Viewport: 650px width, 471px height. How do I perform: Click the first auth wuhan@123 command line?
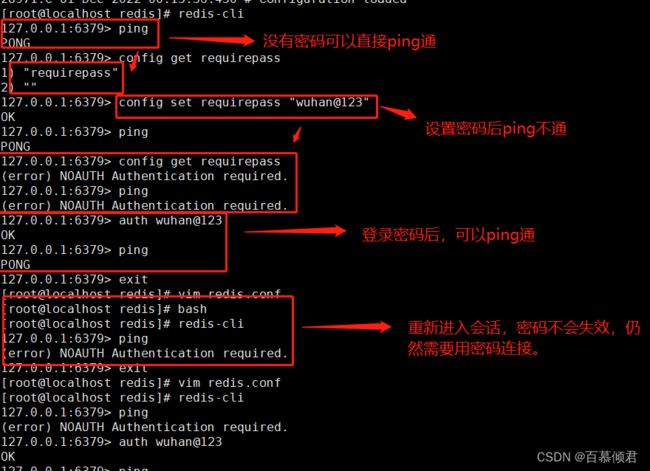(170, 221)
